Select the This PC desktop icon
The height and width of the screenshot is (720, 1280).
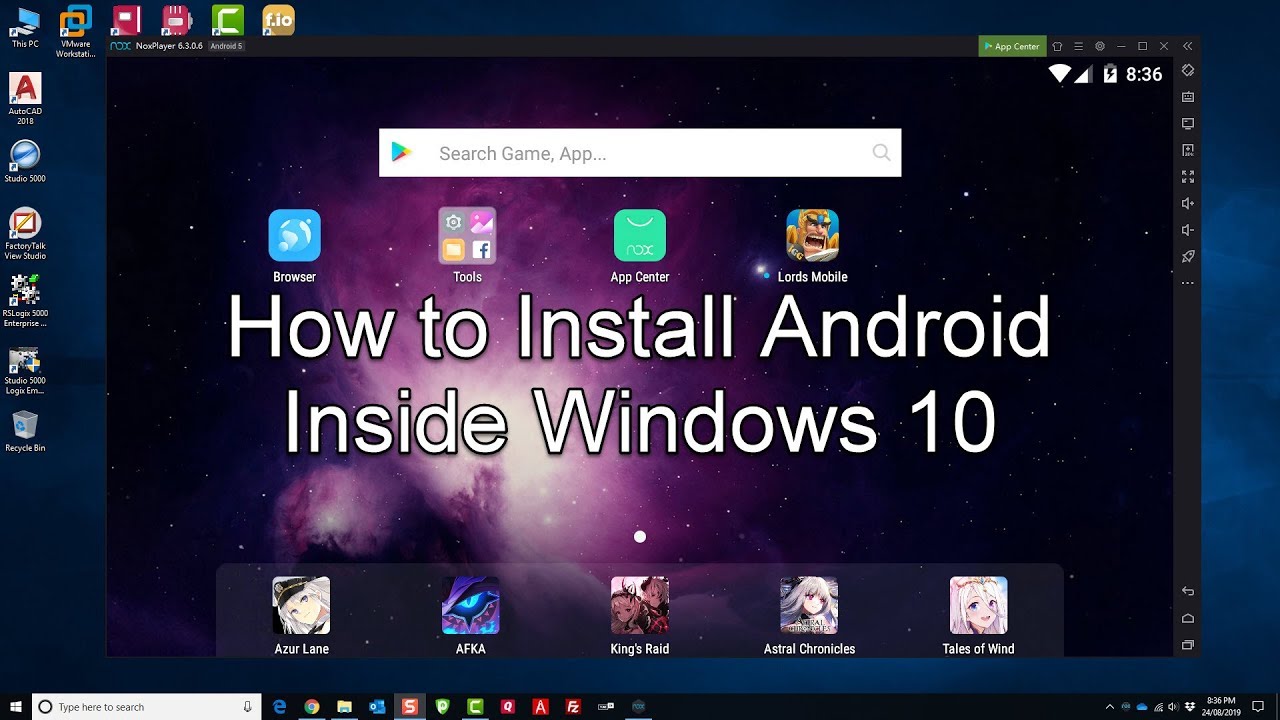click(x=25, y=27)
